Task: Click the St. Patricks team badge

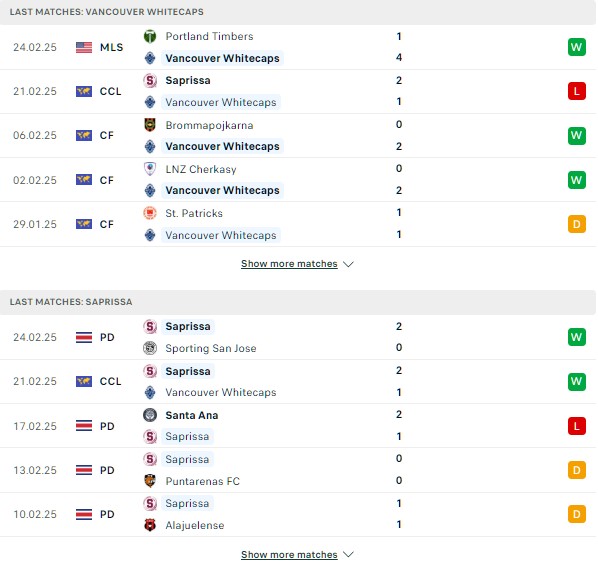Action: click(150, 213)
